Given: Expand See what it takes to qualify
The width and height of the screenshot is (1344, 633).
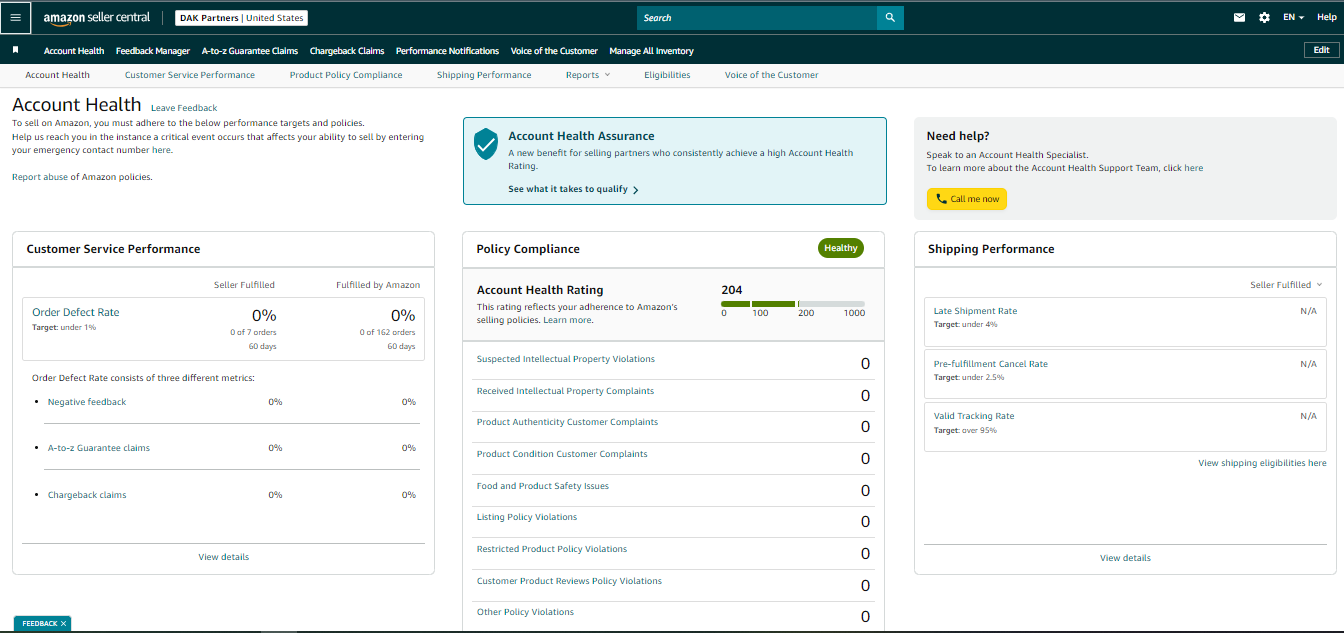Looking at the screenshot, I should pos(573,189).
